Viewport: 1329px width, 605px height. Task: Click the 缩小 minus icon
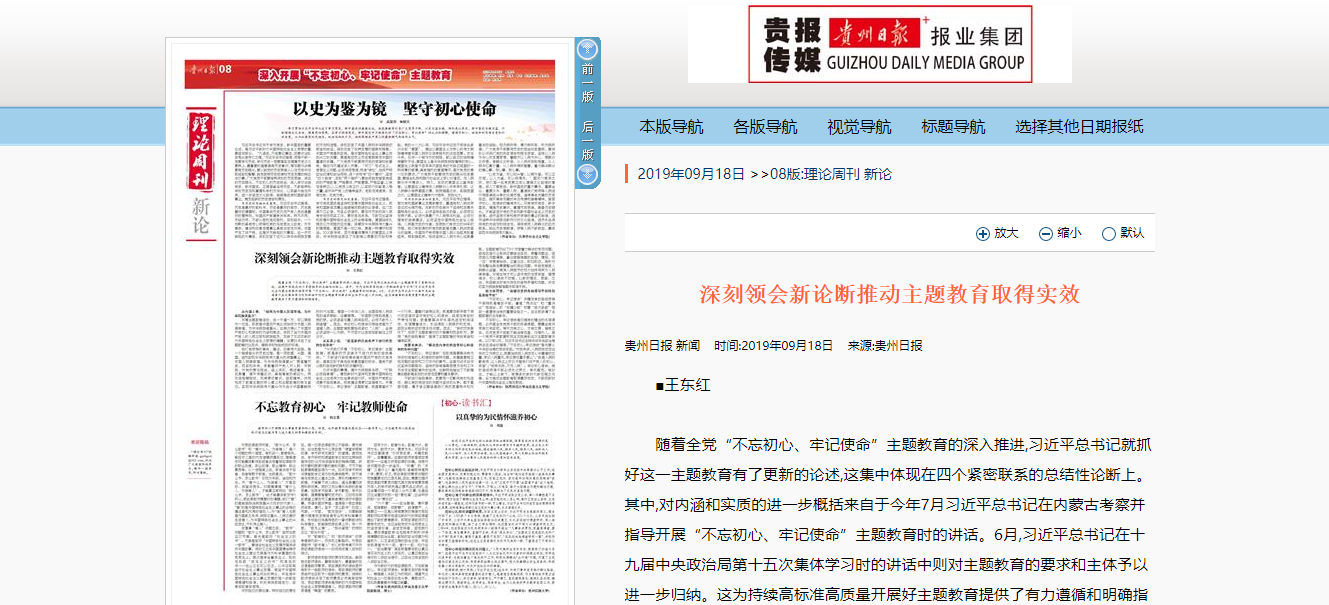point(1045,234)
